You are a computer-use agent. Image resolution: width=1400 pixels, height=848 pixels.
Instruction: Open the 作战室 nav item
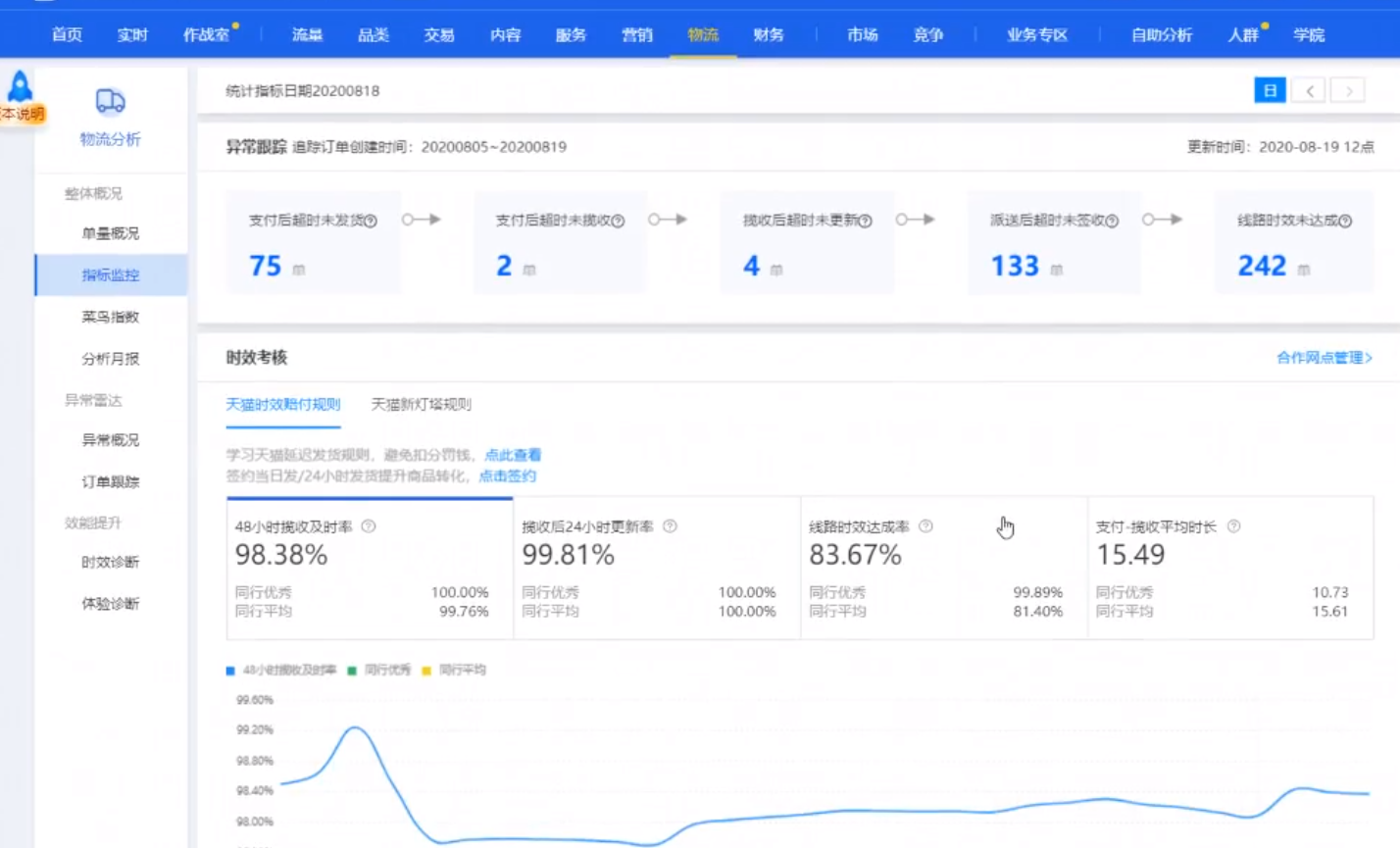click(x=206, y=35)
